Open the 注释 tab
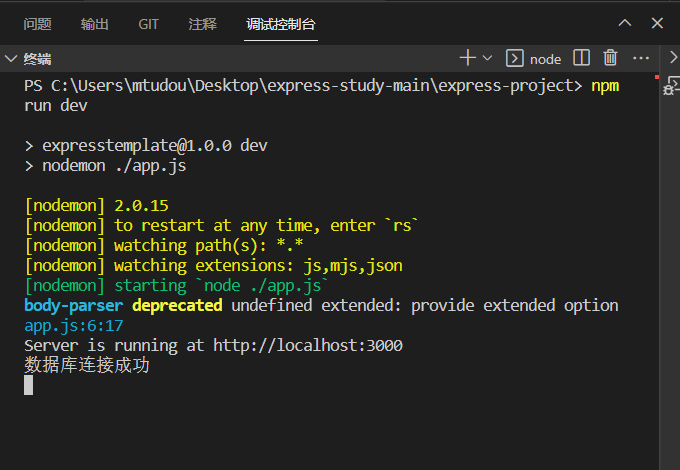 [x=202, y=24]
